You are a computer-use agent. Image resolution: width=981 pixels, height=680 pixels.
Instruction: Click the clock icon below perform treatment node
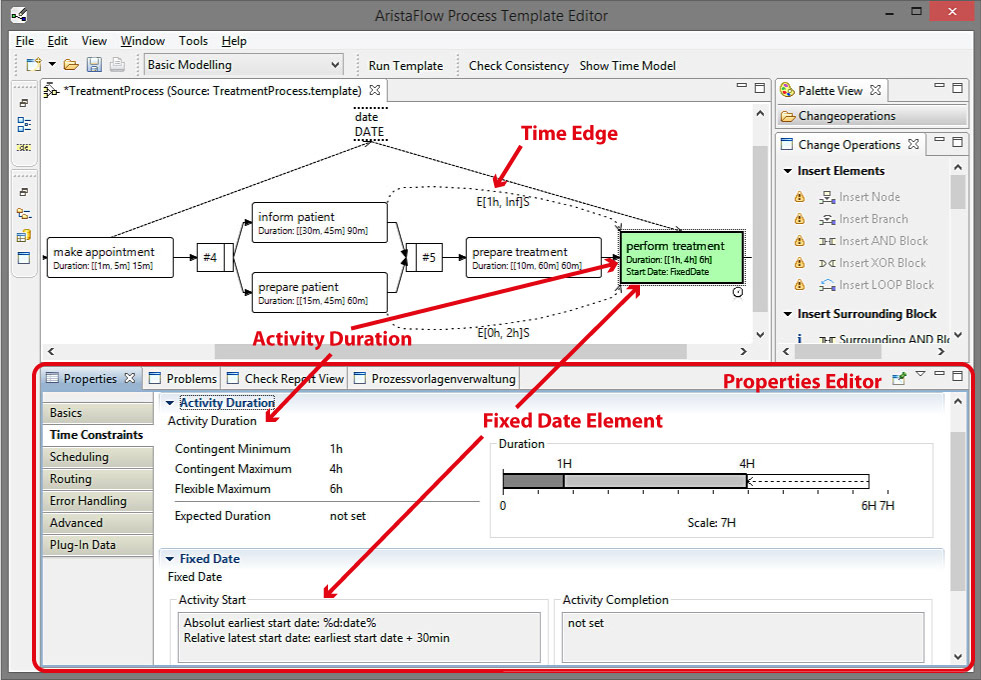(x=738, y=292)
